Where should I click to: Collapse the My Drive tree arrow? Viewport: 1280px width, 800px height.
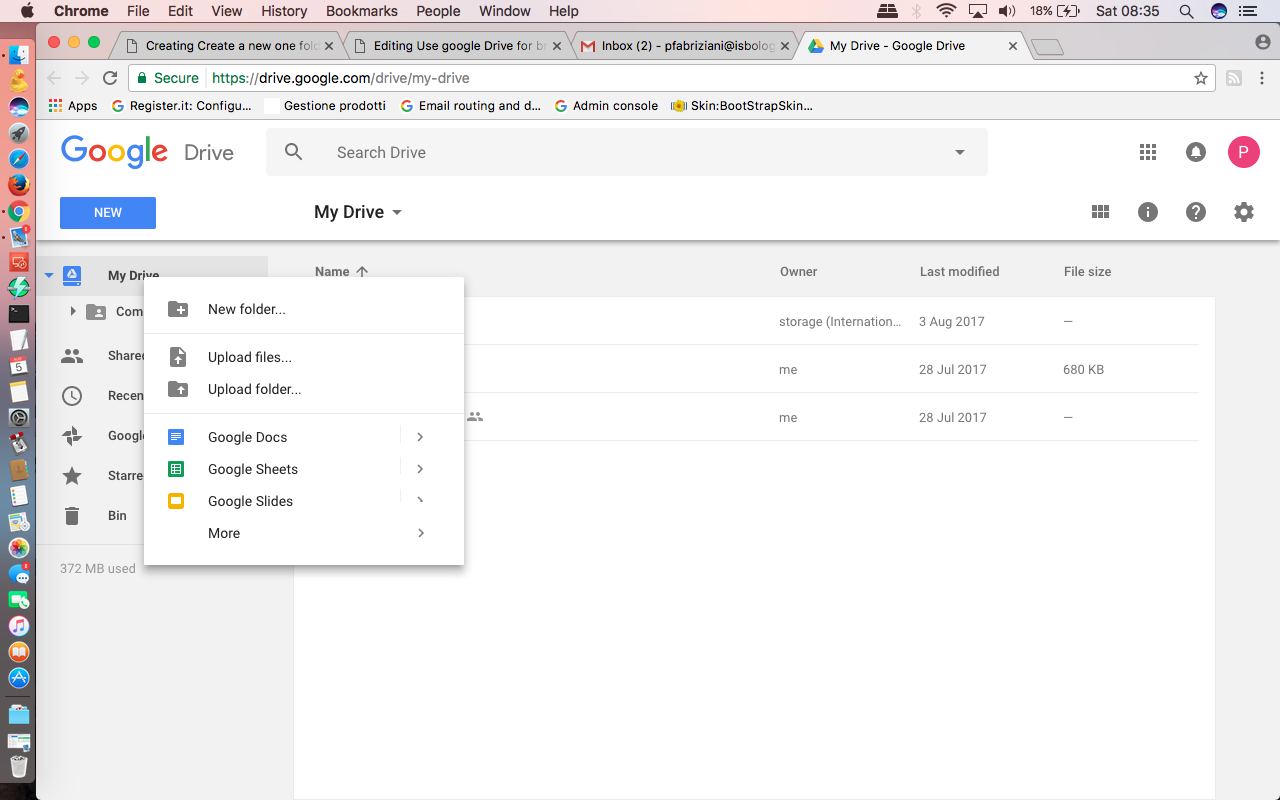click(49, 276)
